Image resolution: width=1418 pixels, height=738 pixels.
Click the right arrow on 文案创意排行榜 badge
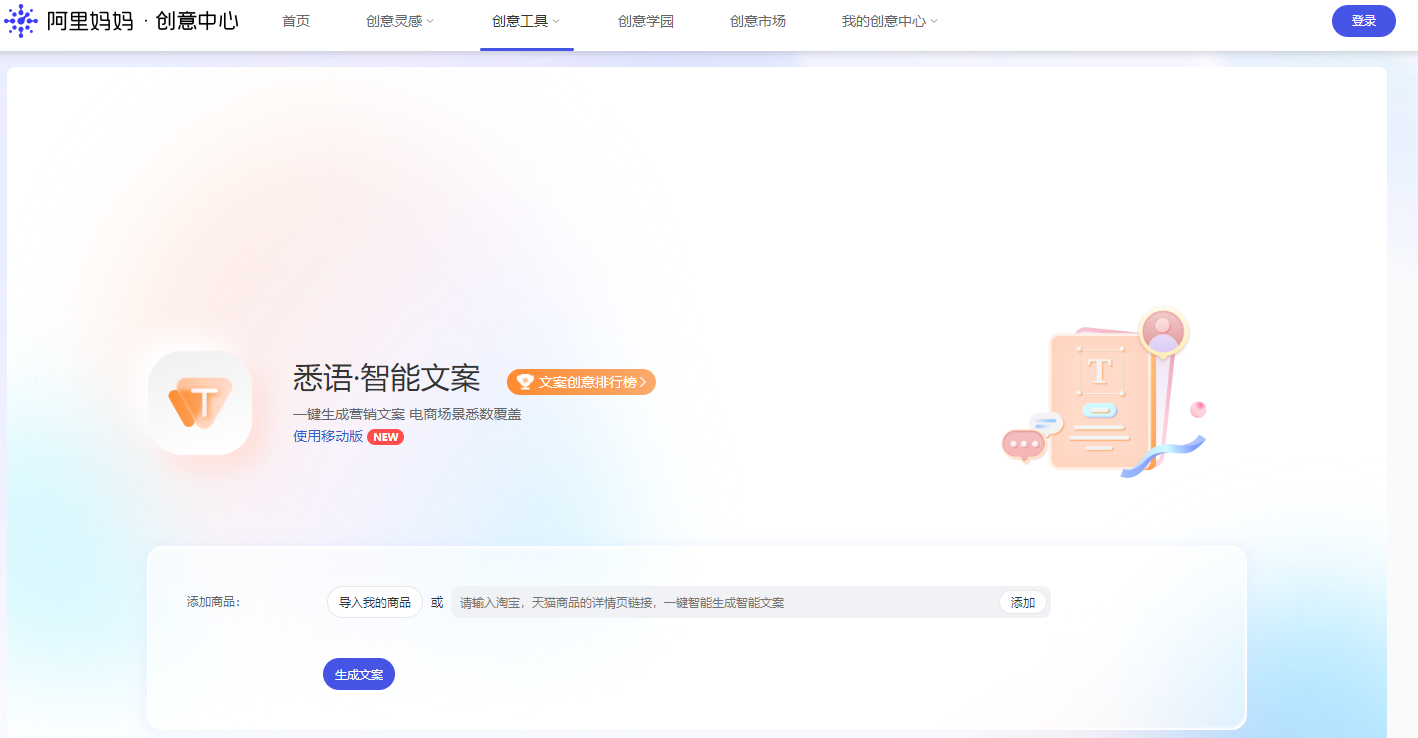(643, 382)
